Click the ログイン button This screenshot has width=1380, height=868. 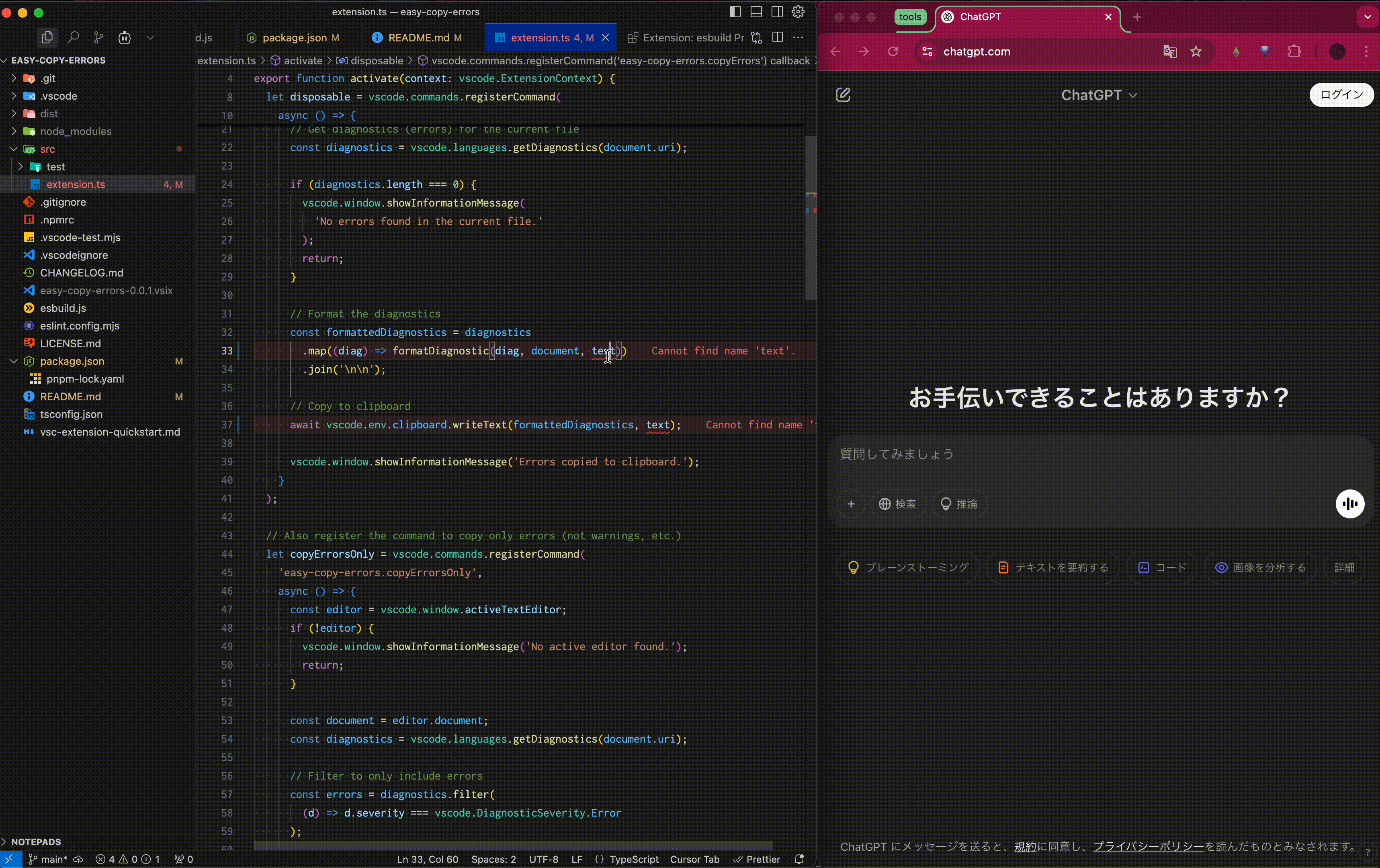click(x=1341, y=94)
